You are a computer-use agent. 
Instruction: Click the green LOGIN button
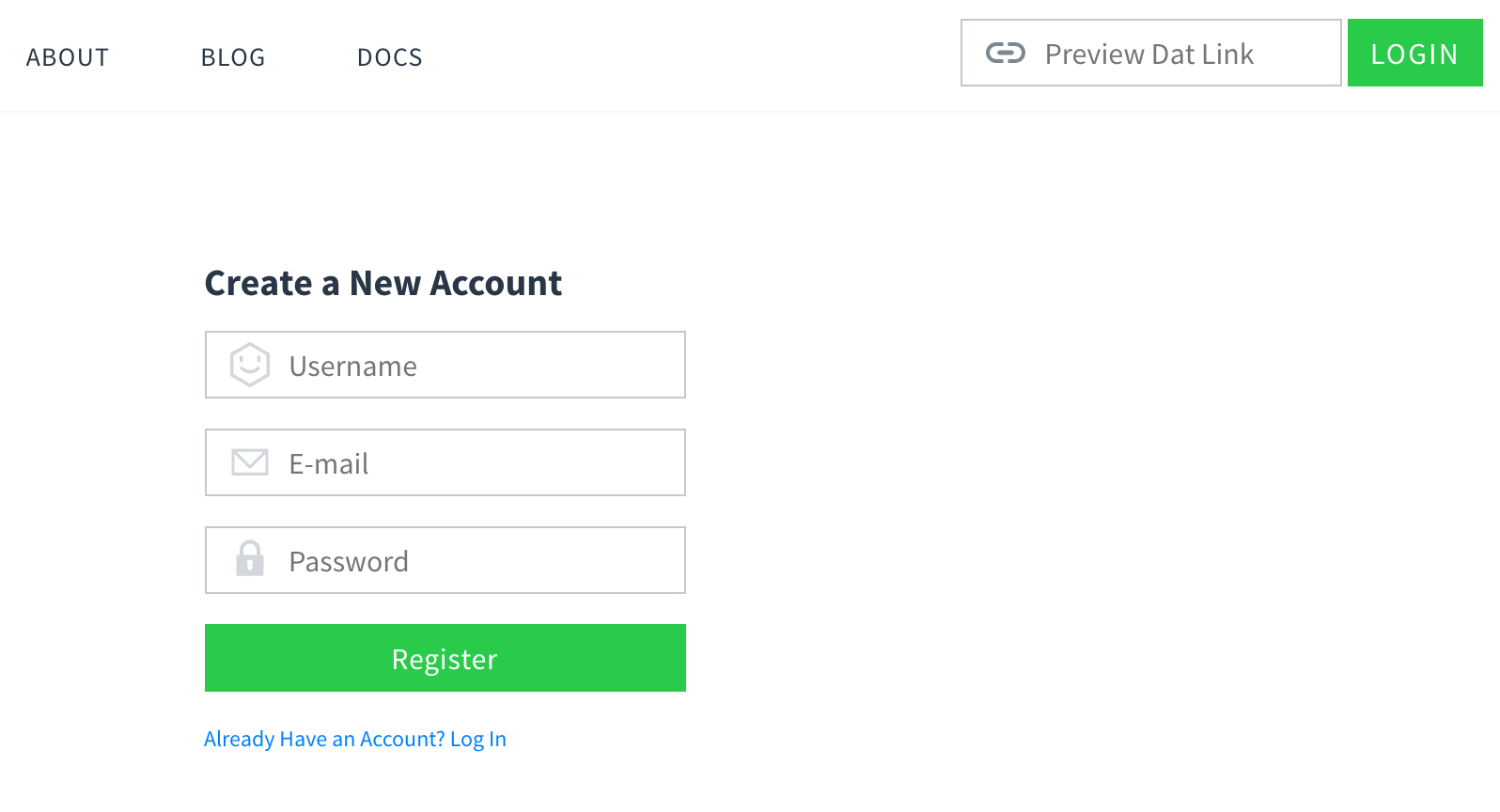point(1414,53)
